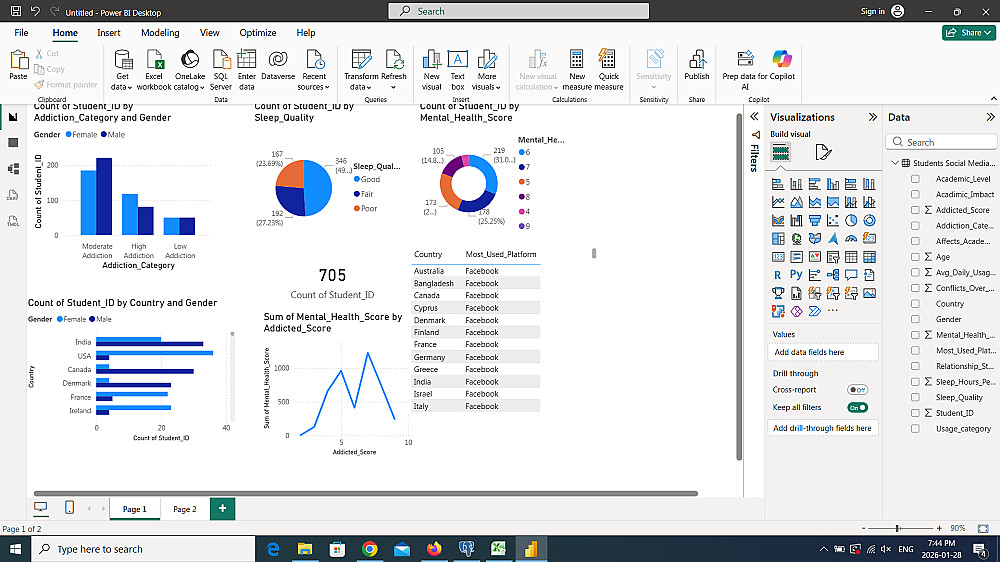Image resolution: width=1000 pixels, height=562 pixels.
Task: Tick the Gender field checkbox
Action: point(915,320)
